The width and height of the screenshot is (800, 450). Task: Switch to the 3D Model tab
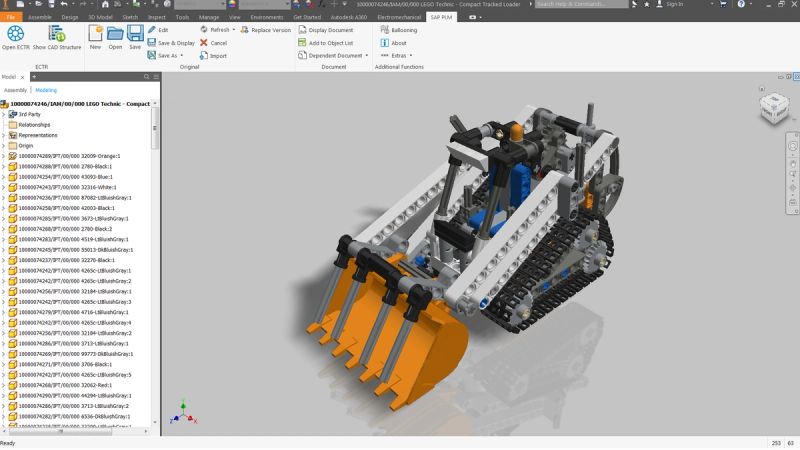(101, 17)
